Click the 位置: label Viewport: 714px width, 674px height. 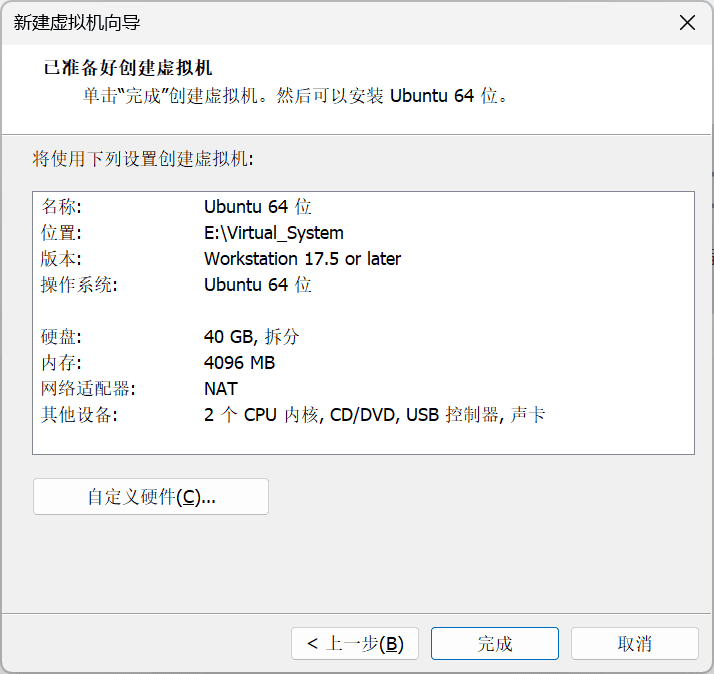pos(61,233)
